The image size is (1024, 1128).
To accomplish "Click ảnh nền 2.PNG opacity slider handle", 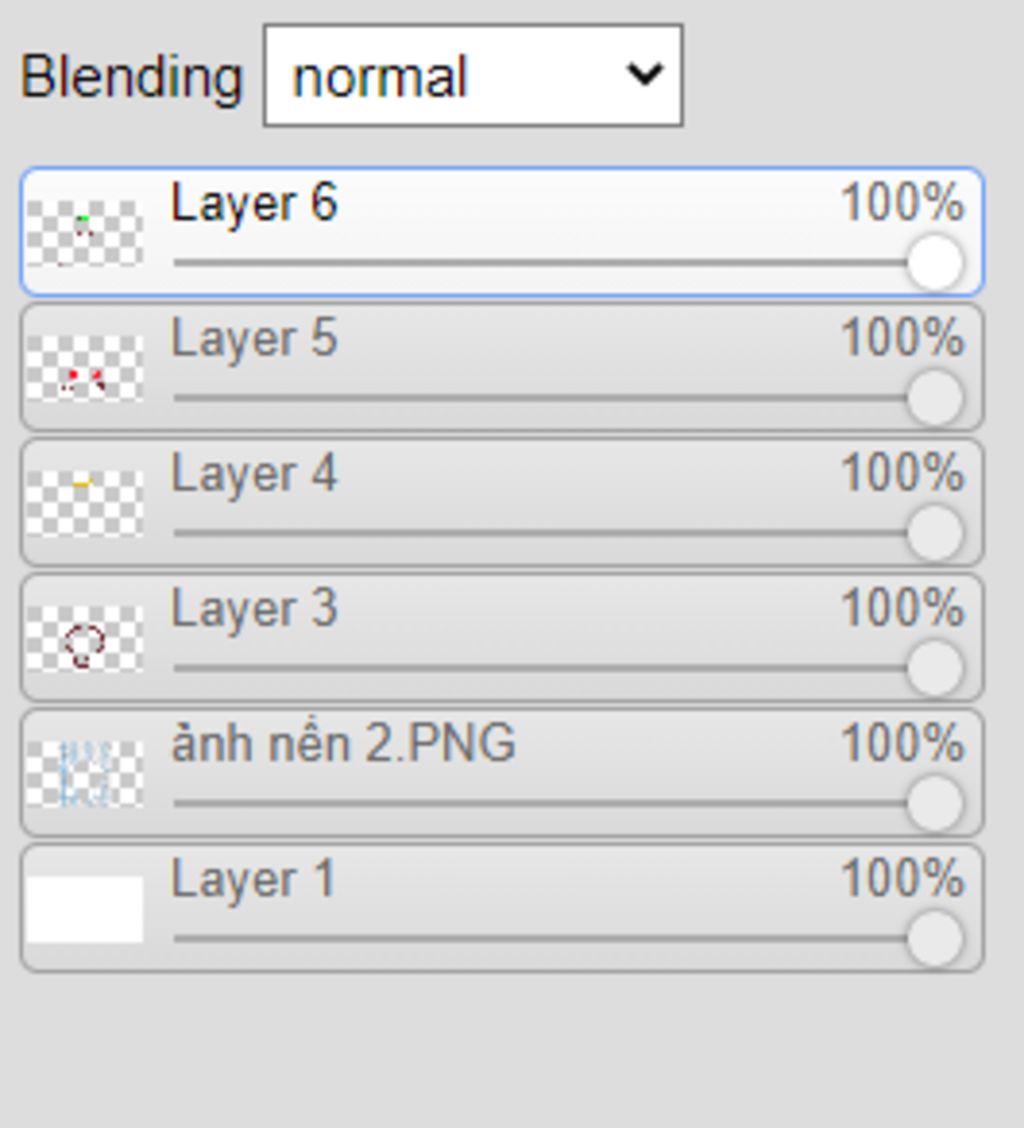I will (935, 802).
